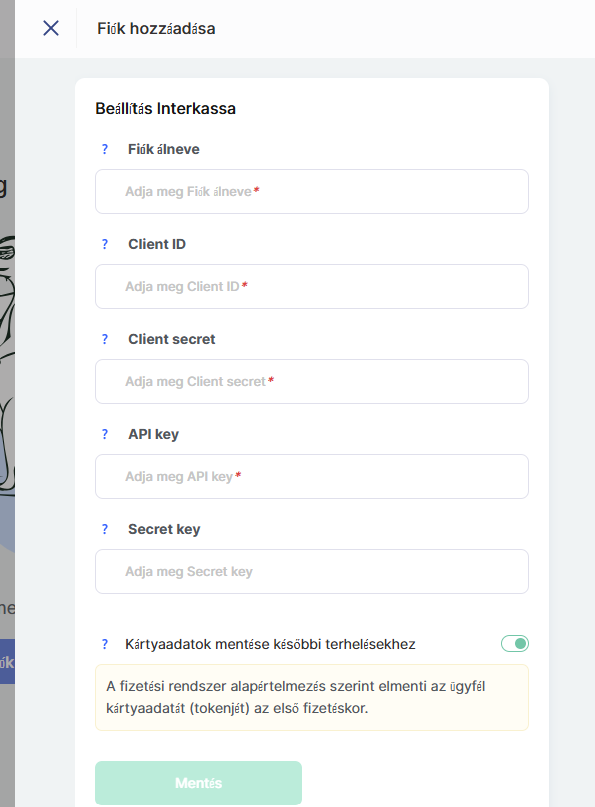This screenshot has height=807, width=595.
Task: Click the Fiók hozzáadása header title
Action: click(156, 28)
